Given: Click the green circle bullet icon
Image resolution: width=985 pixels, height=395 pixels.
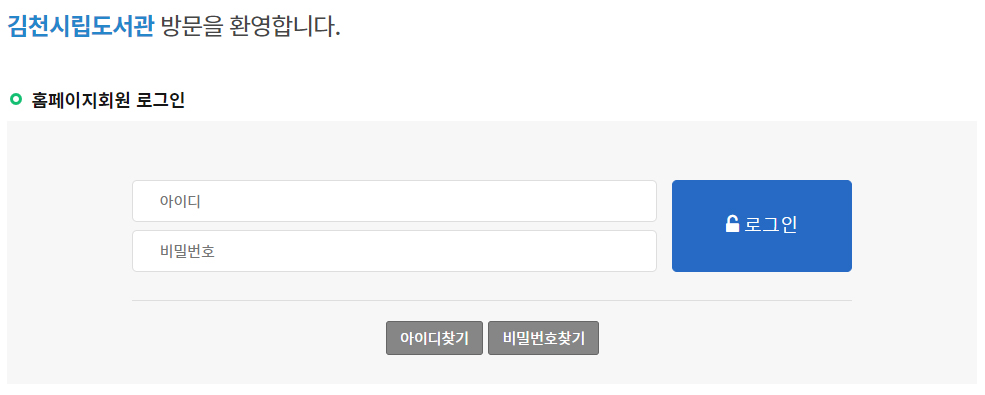Looking at the screenshot, I should tap(16, 99).
